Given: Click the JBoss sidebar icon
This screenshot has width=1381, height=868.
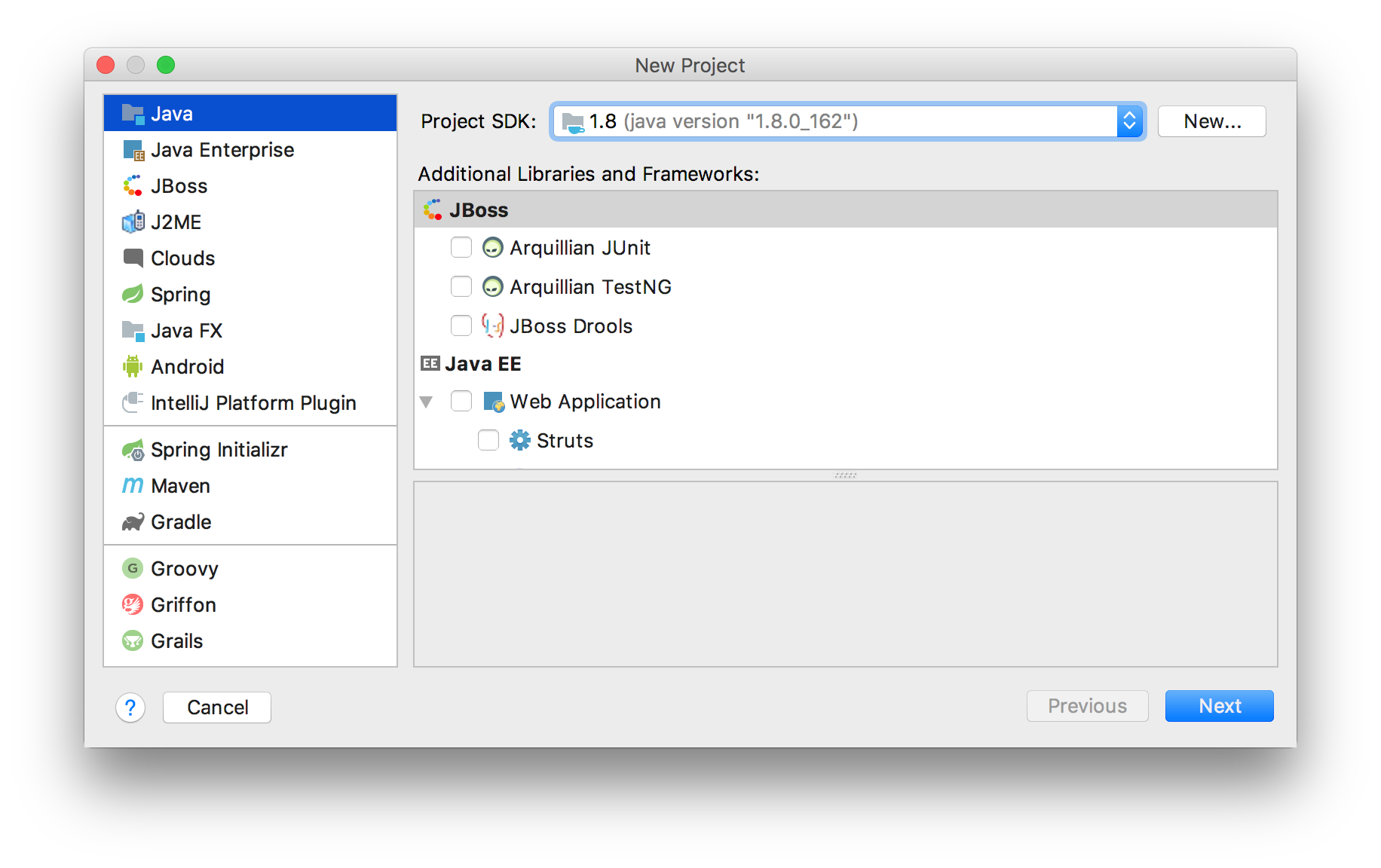Looking at the screenshot, I should [x=133, y=186].
